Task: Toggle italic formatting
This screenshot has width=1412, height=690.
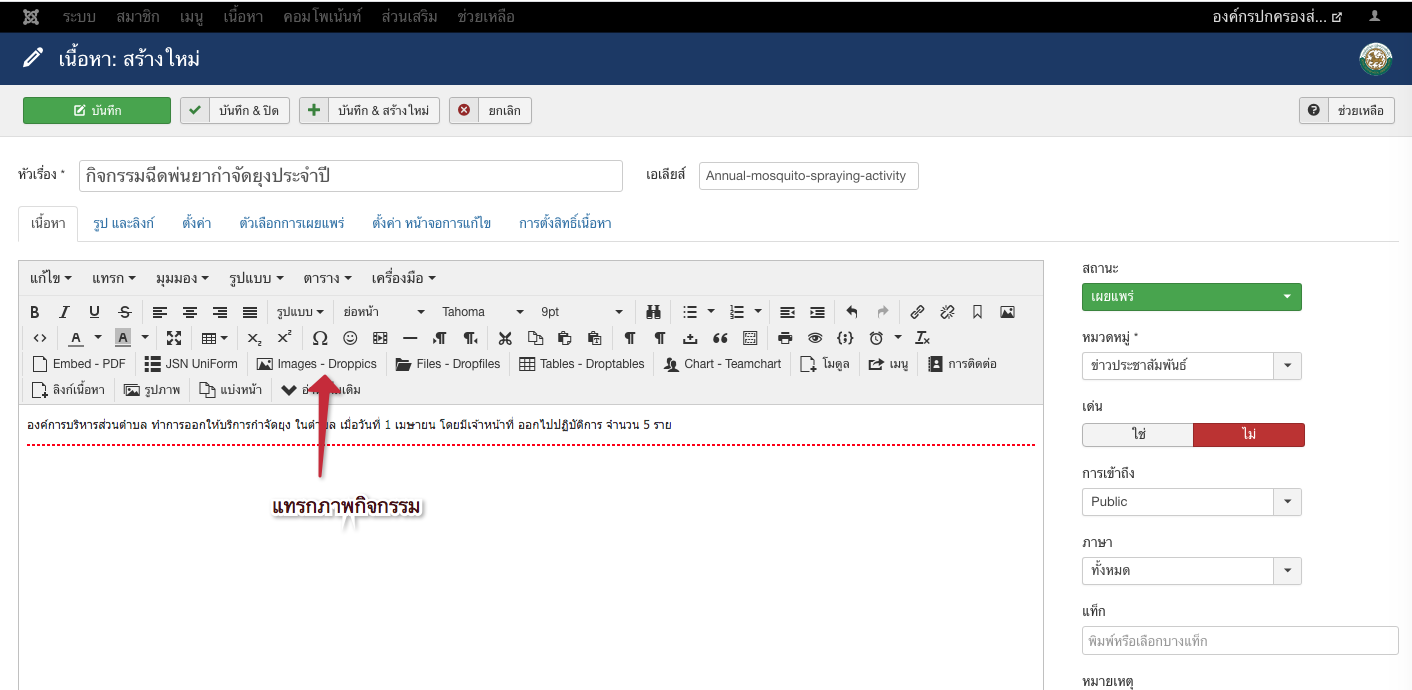Action: [x=65, y=312]
